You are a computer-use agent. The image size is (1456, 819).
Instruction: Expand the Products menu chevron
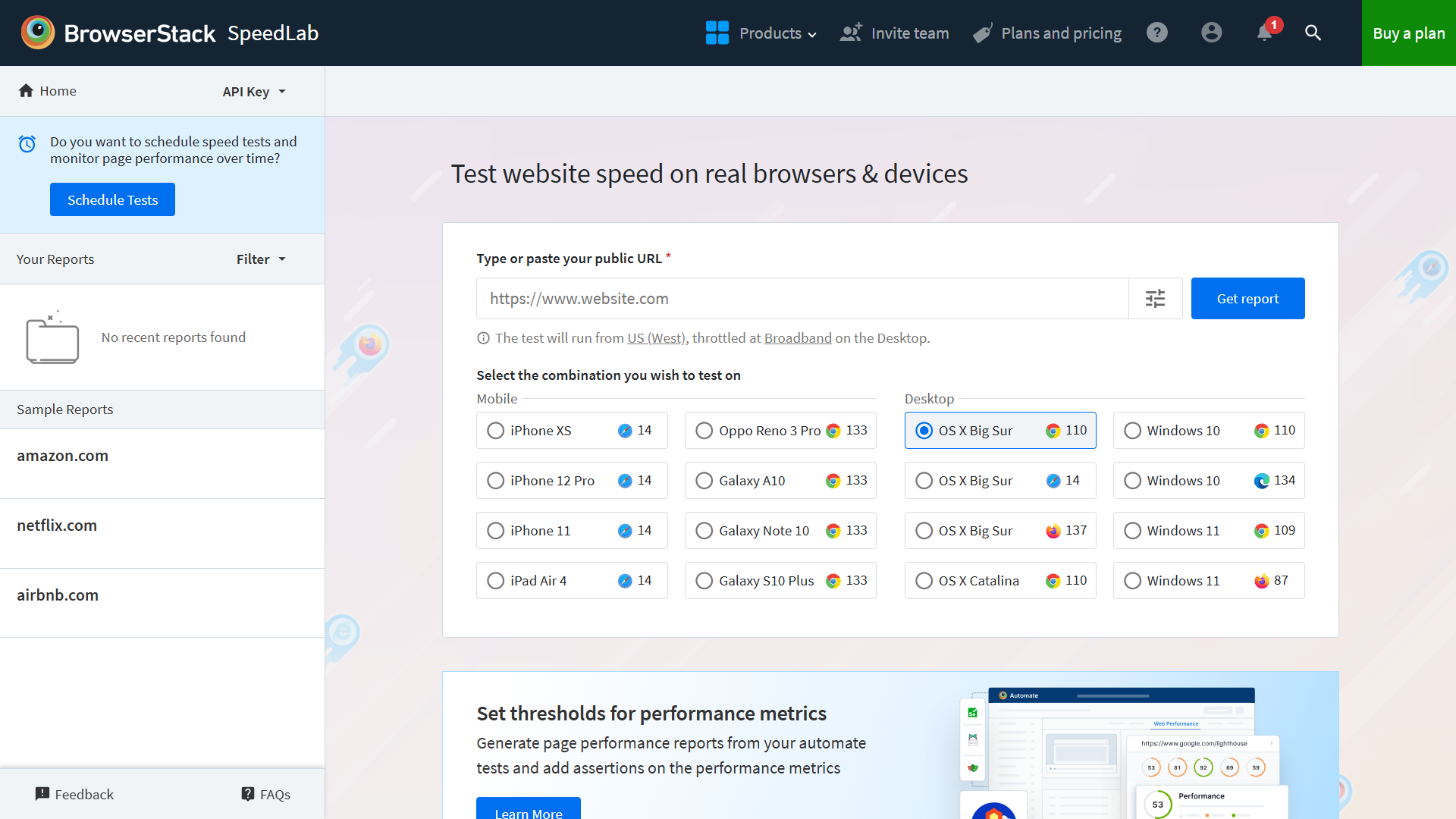pyautogui.click(x=812, y=34)
